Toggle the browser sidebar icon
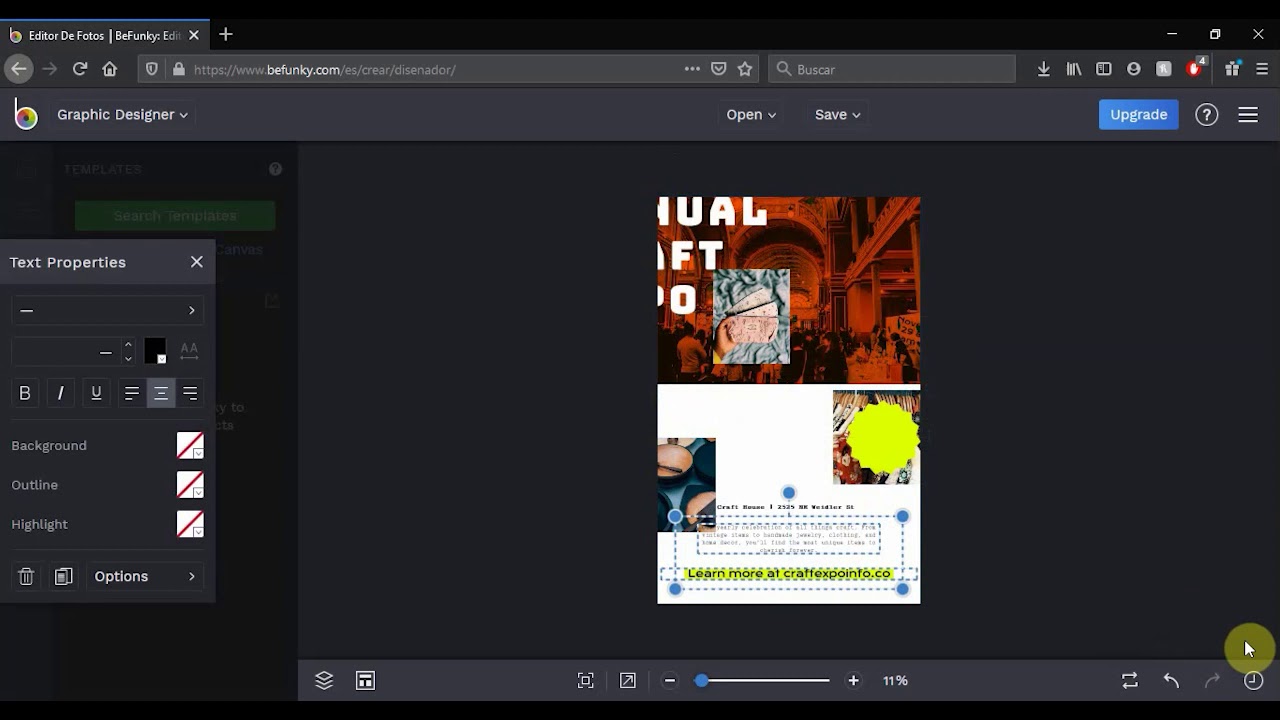 1104,69
